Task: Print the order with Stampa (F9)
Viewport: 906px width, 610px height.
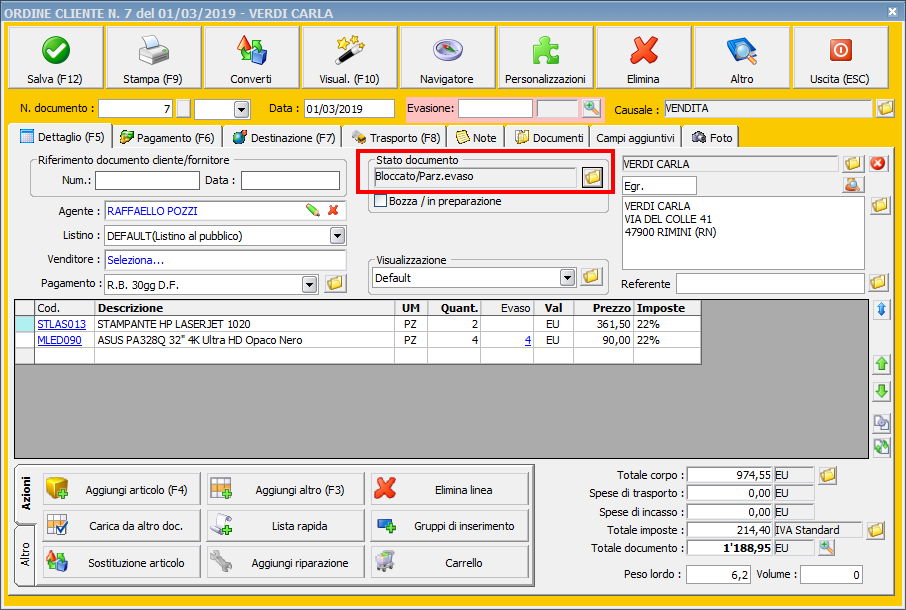Action: 152,58
